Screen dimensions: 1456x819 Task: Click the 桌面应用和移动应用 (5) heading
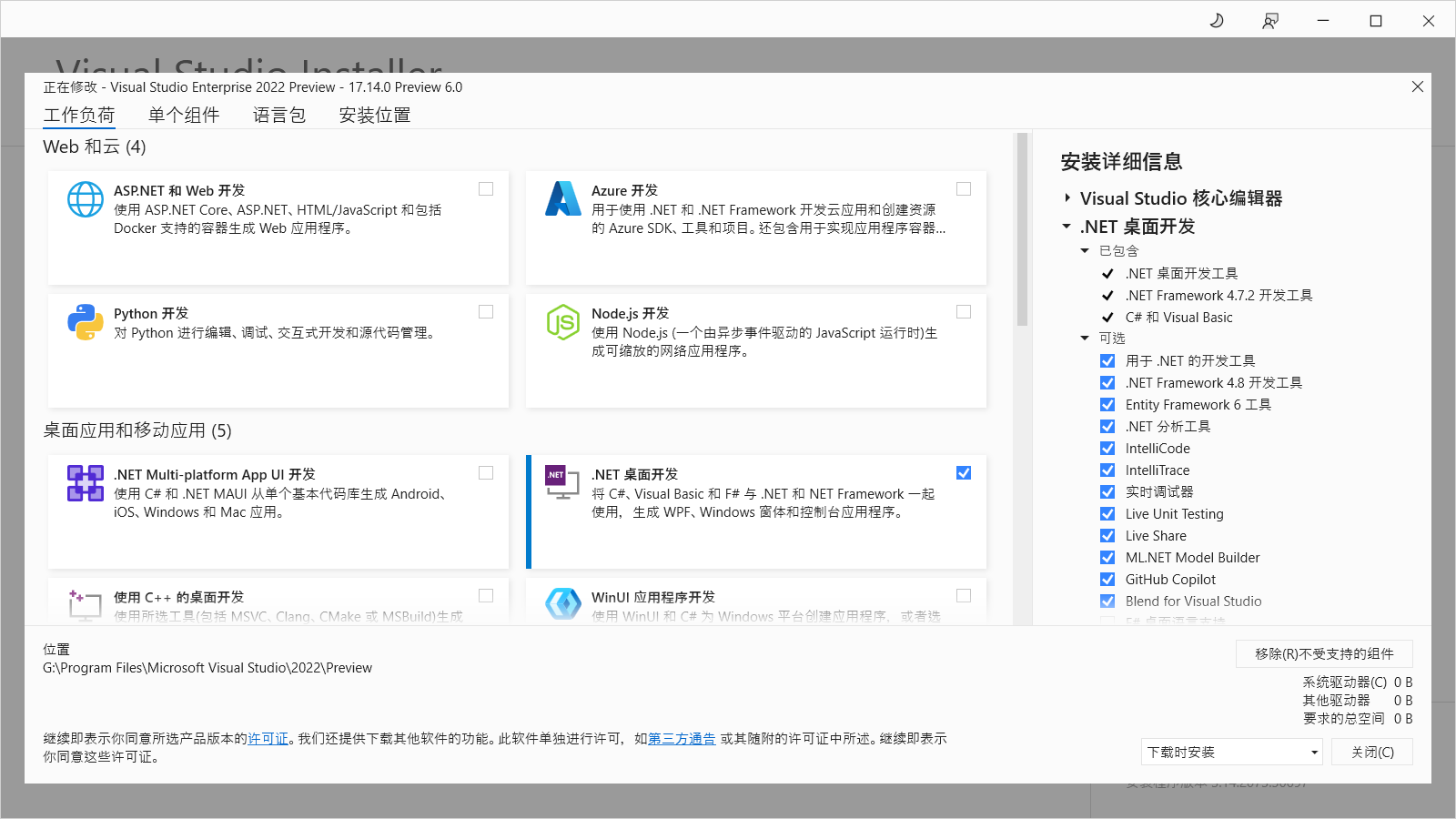(137, 430)
